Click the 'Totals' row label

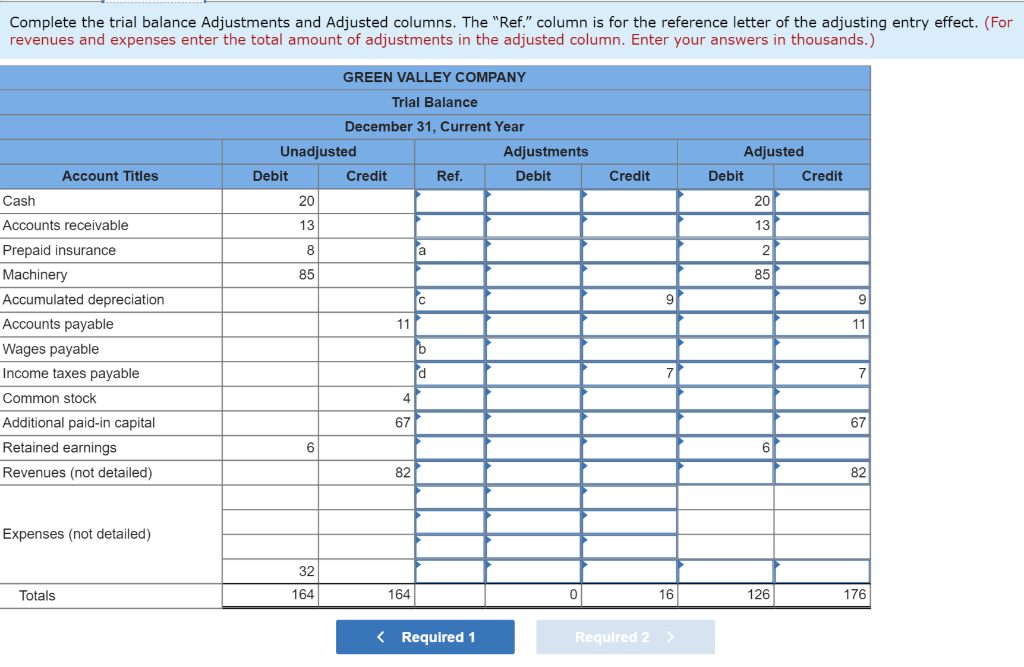click(x=37, y=595)
